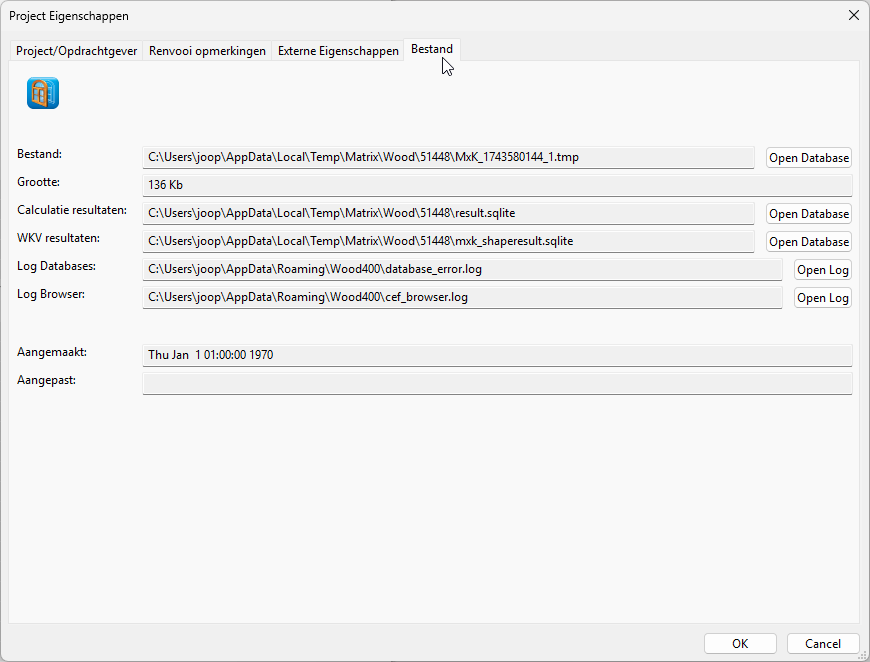The image size is (870, 662).
Task: Select the mxk_shaperesult.sqlite path field
Action: click(x=450, y=241)
